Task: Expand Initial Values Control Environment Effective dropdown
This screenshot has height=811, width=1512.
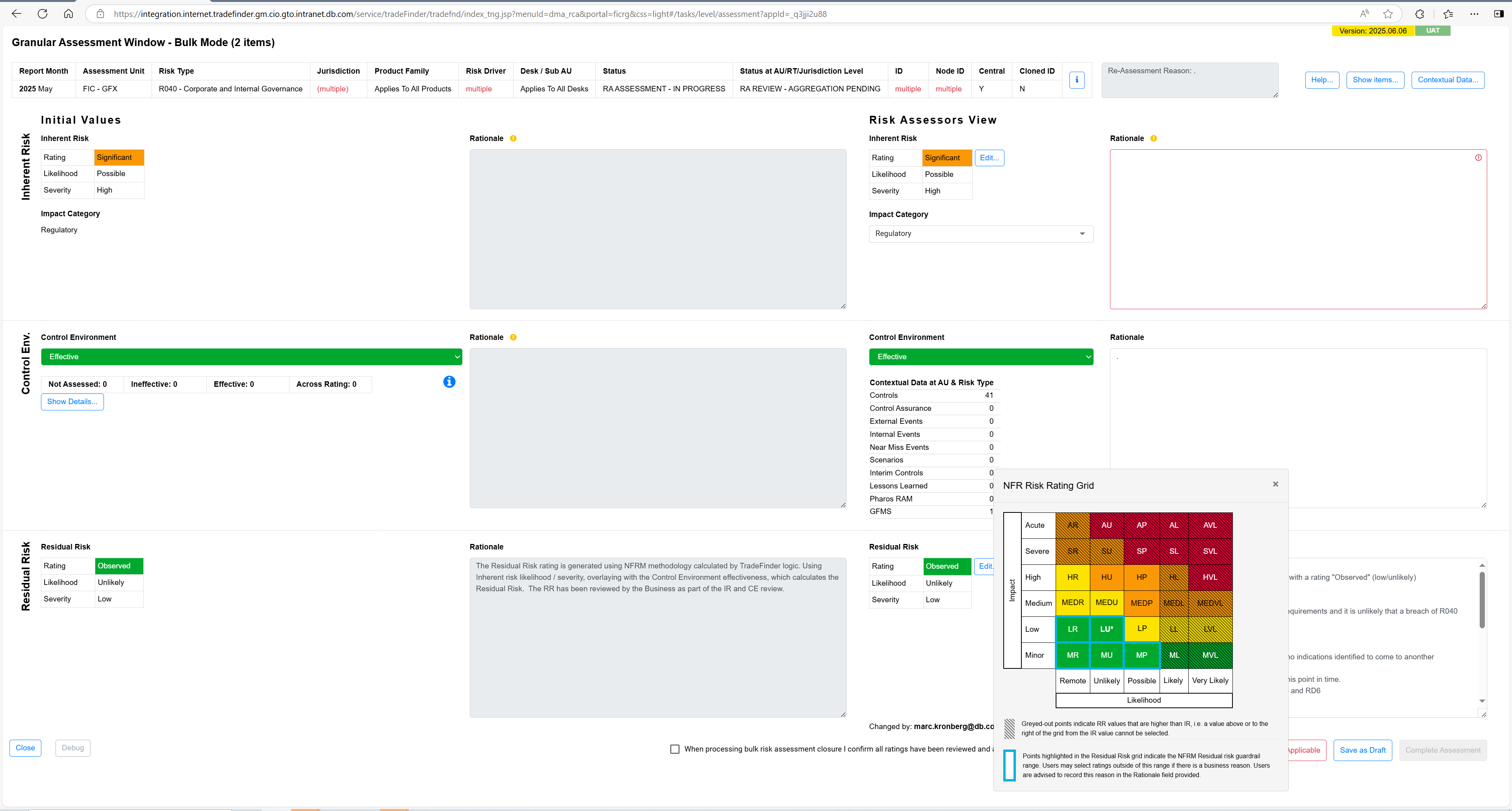Action: click(251, 356)
